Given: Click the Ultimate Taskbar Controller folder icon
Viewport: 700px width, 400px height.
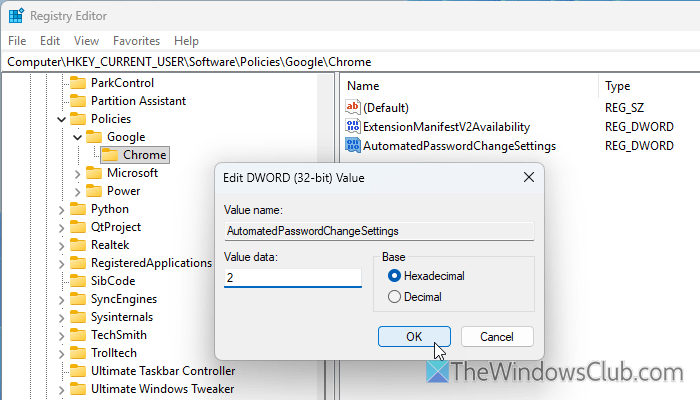Looking at the screenshot, I should pyautogui.click(x=78, y=371).
